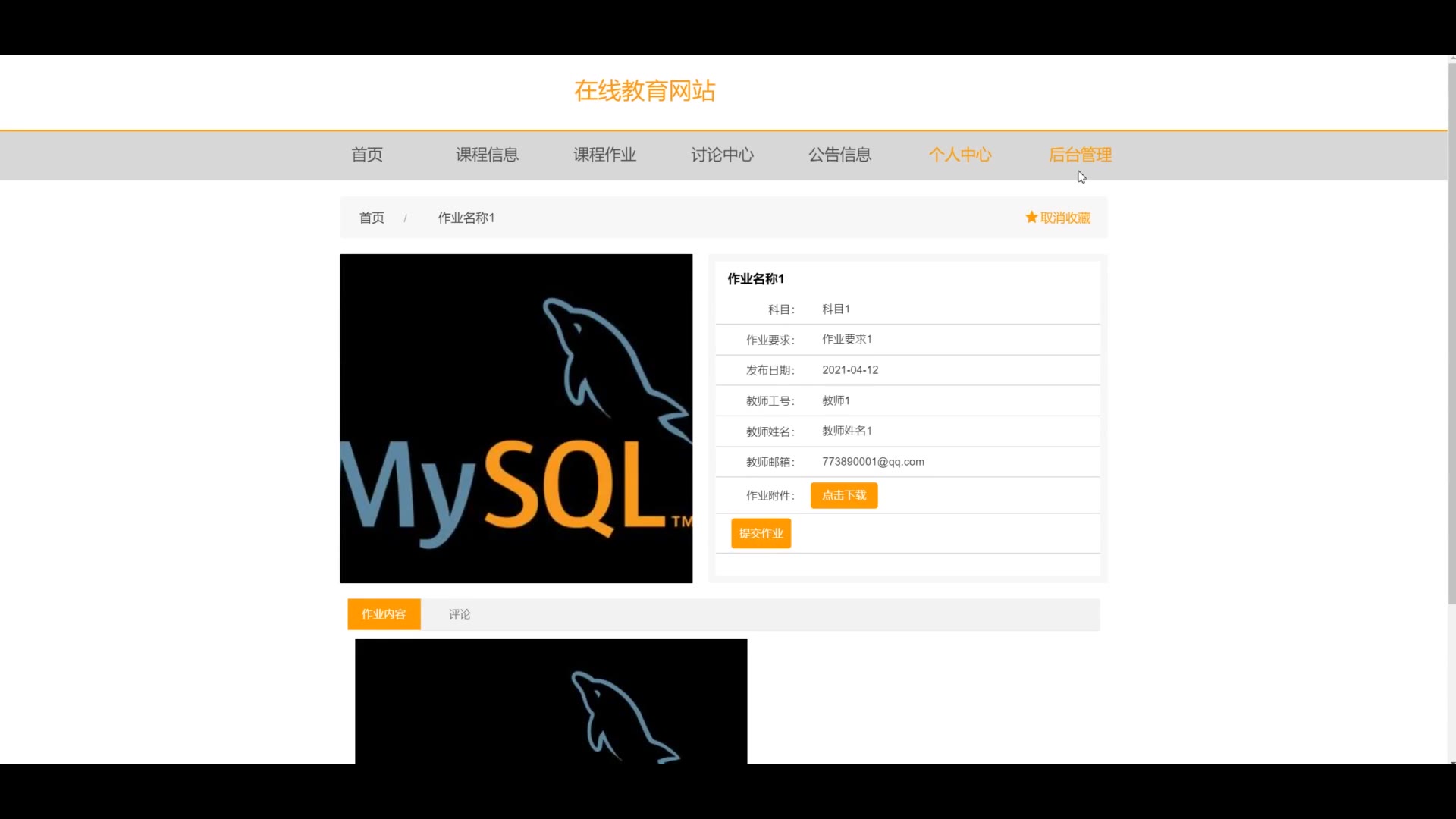Click the 发布日期: label

coord(770,370)
